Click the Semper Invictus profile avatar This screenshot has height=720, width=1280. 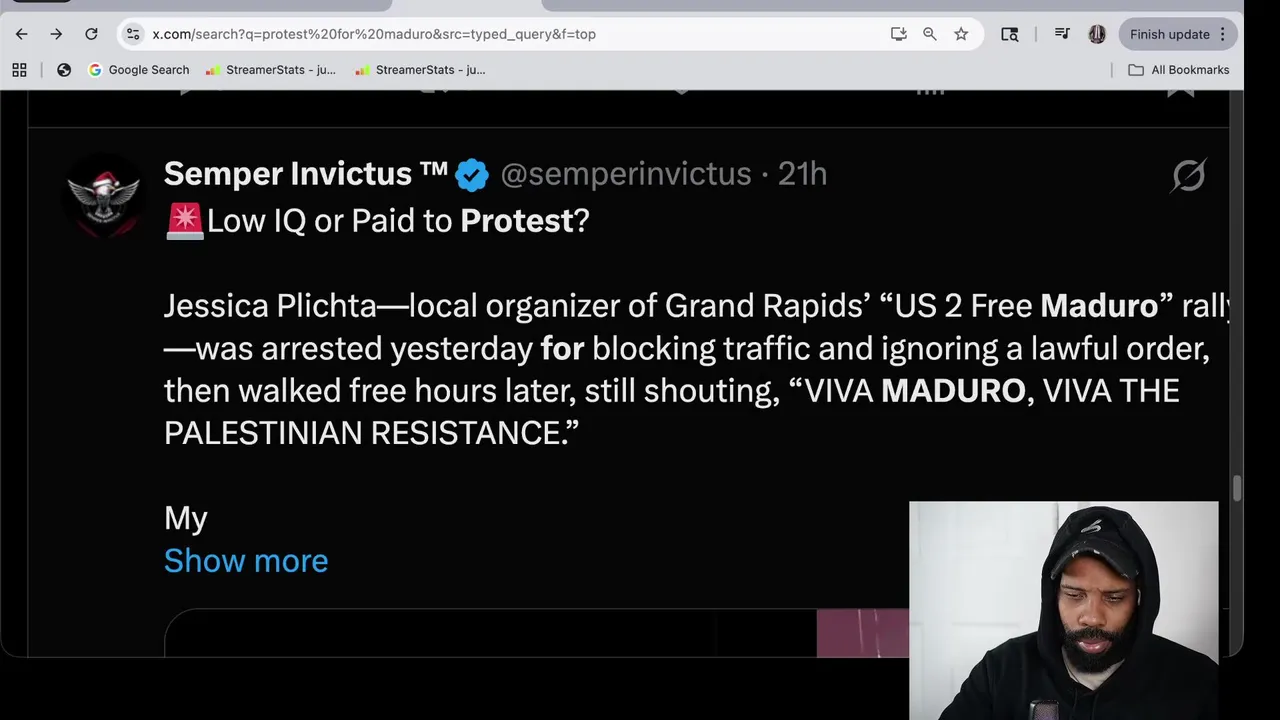(103, 195)
